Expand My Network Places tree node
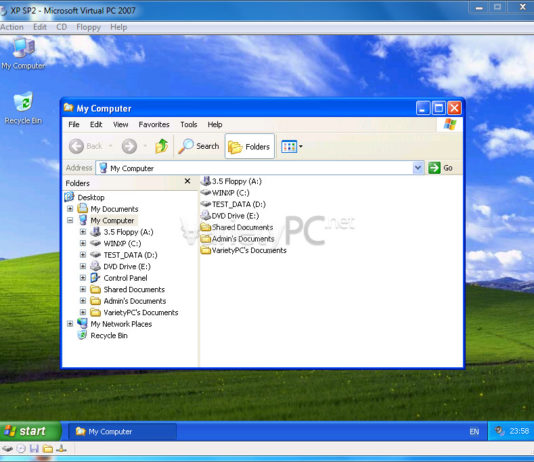 point(70,324)
